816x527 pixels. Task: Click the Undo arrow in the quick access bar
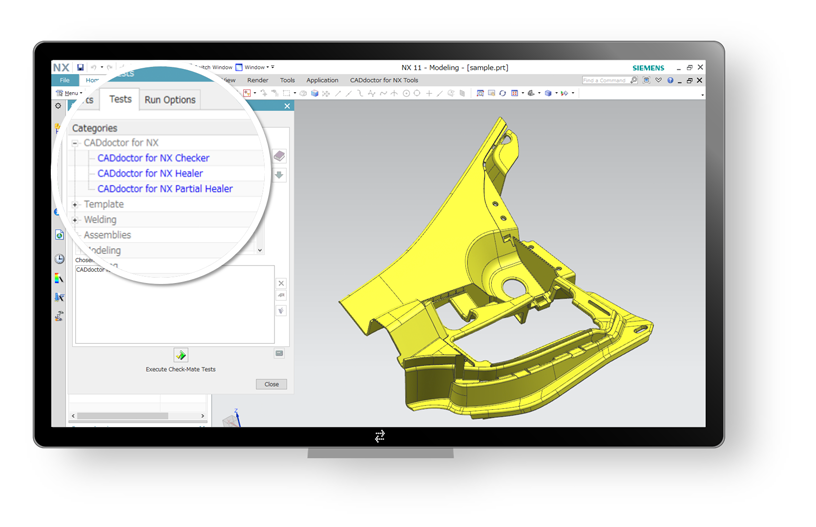click(x=94, y=67)
